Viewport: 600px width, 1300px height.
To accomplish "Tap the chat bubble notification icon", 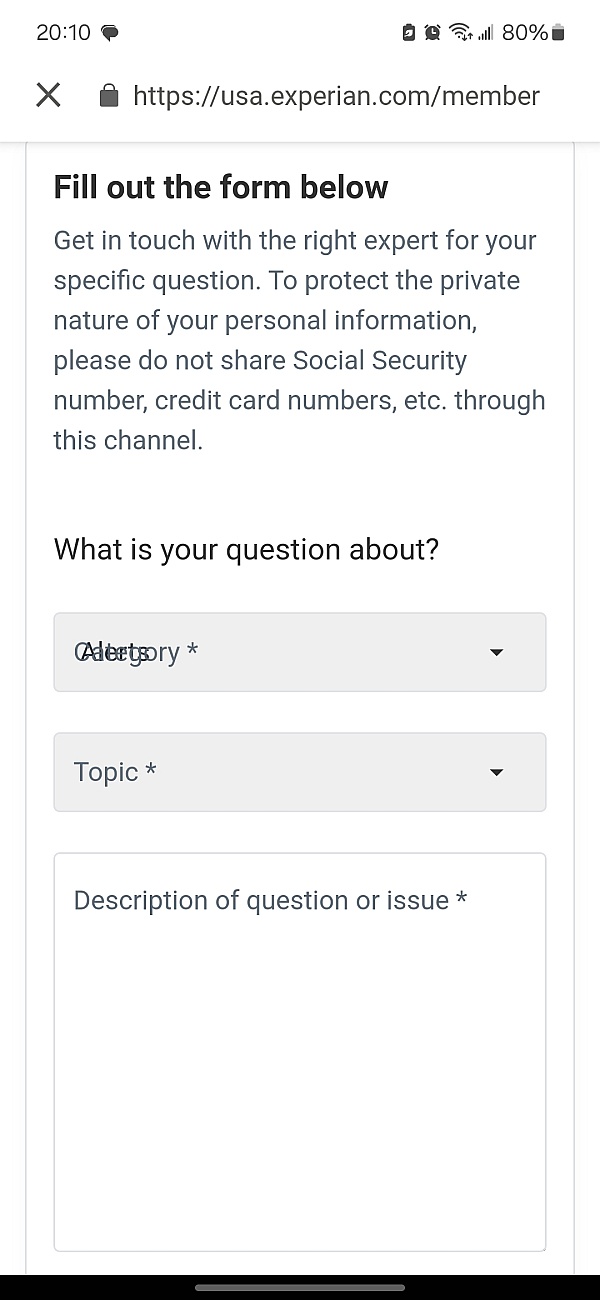I will pos(110,33).
